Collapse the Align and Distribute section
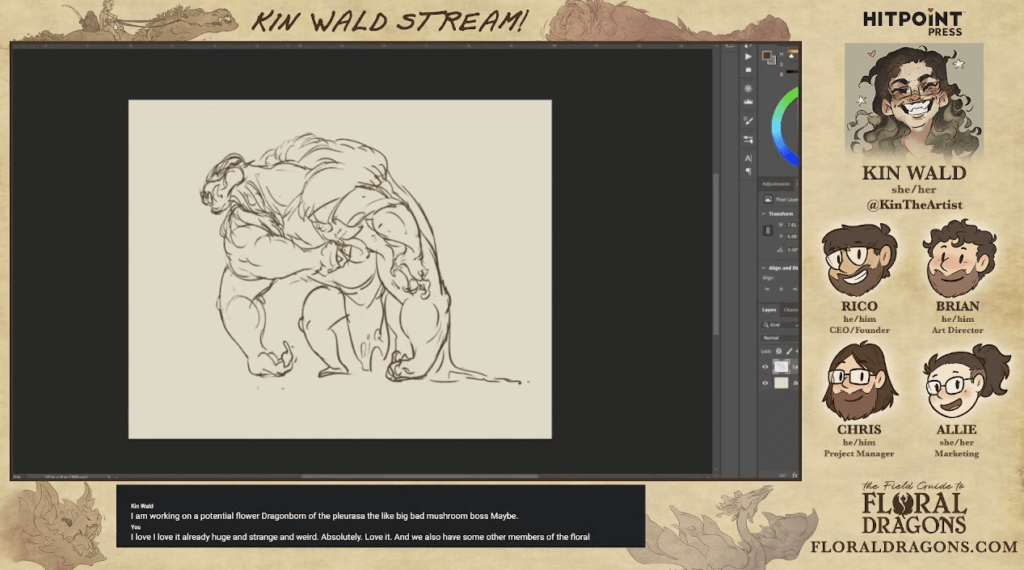Image resolution: width=1024 pixels, height=570 pixels. (764, 268)
